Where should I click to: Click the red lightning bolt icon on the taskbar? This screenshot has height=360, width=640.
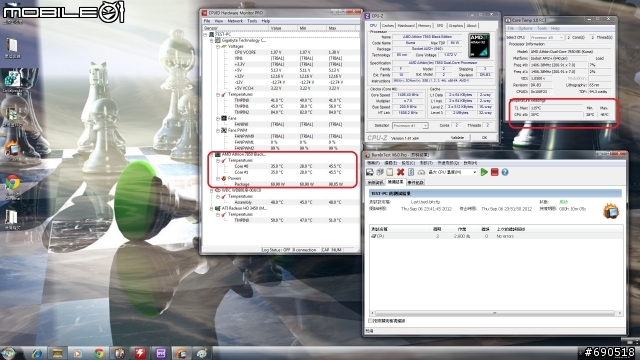(x=140, y=353)
